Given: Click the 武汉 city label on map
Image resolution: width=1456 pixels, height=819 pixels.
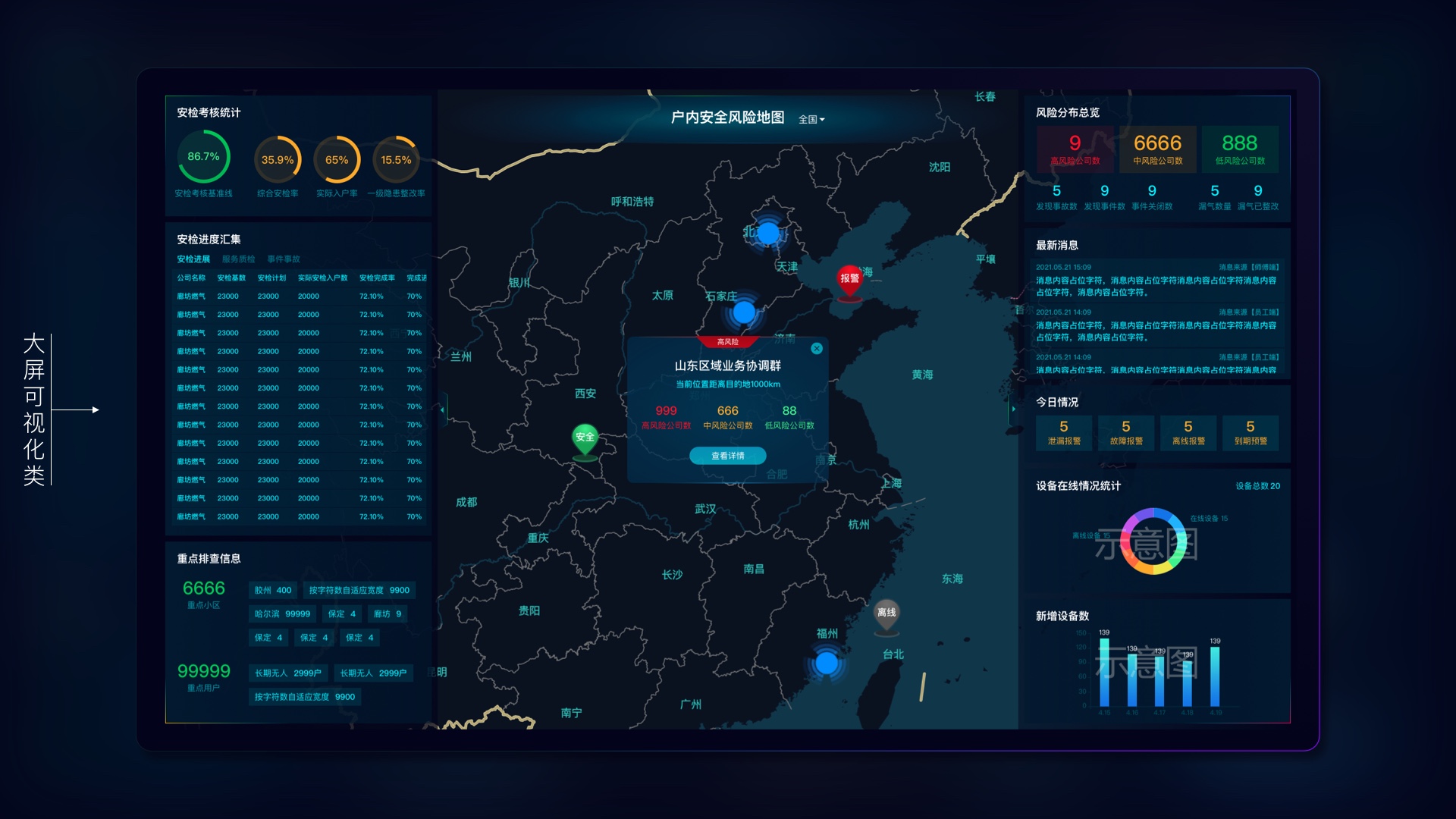Looking at the screenshot, I should pyautogui.click(x=705, y=509).
